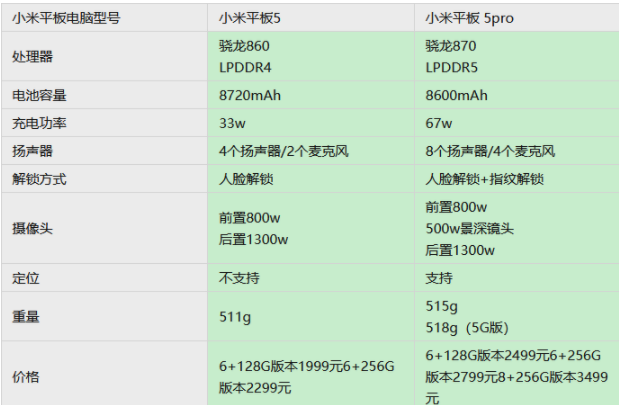The image size is (619, 405).
Task: Select the 8个扬声器/4个麦克风 cell
Action: point(490,152)
